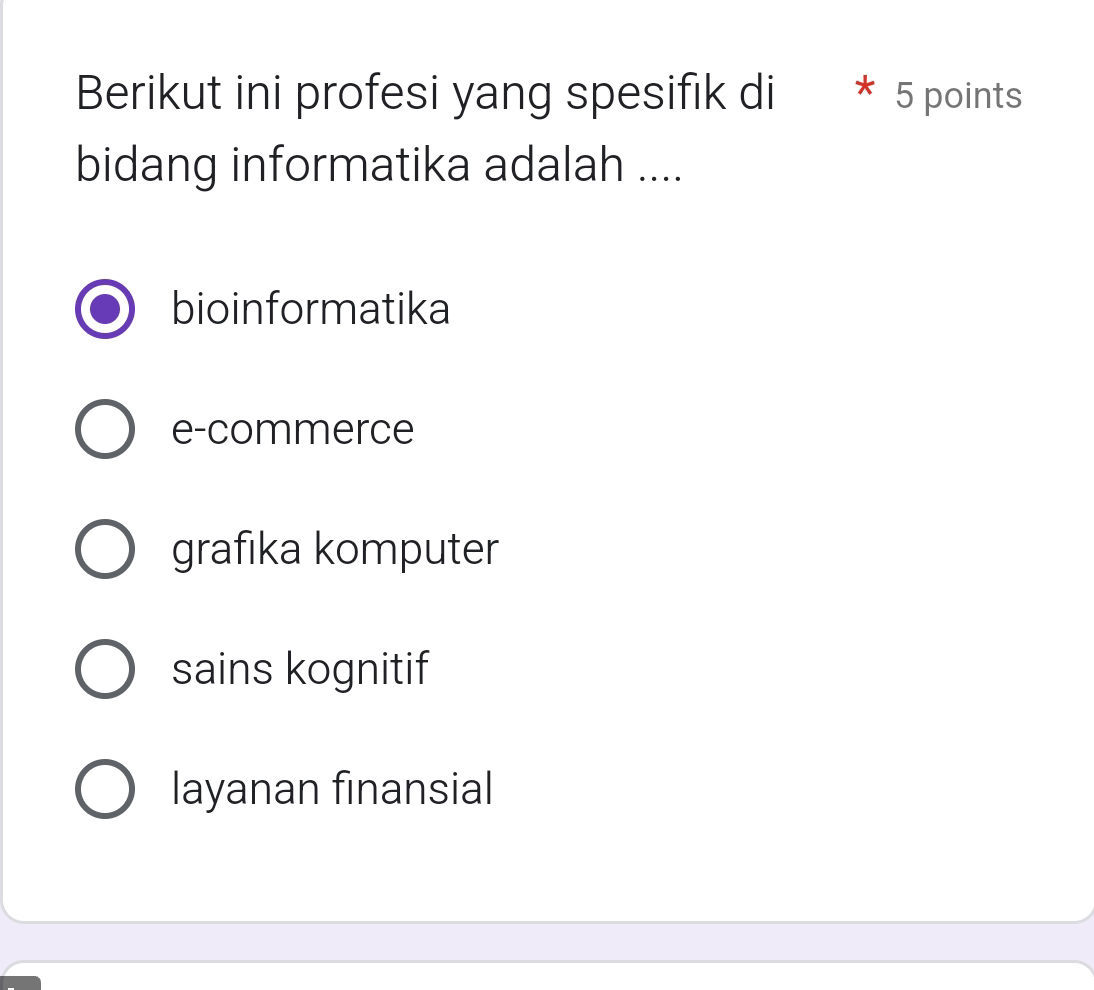Image resolution: width=1094 pixels, height=990 pixels.
Task: Select layanan finansial as the answer
Action: (104, 789)
